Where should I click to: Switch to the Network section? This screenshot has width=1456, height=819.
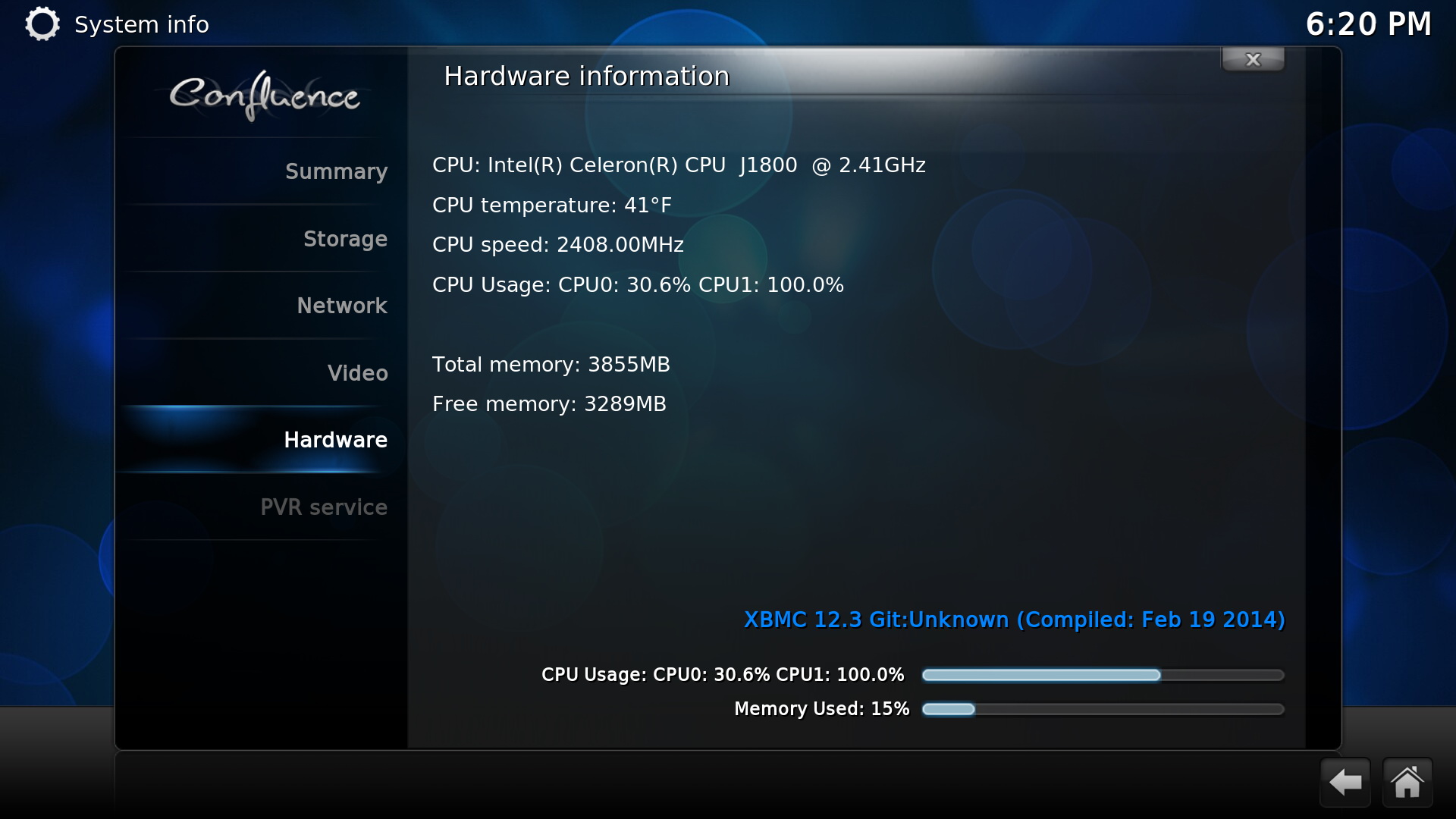tap(262, 305)
